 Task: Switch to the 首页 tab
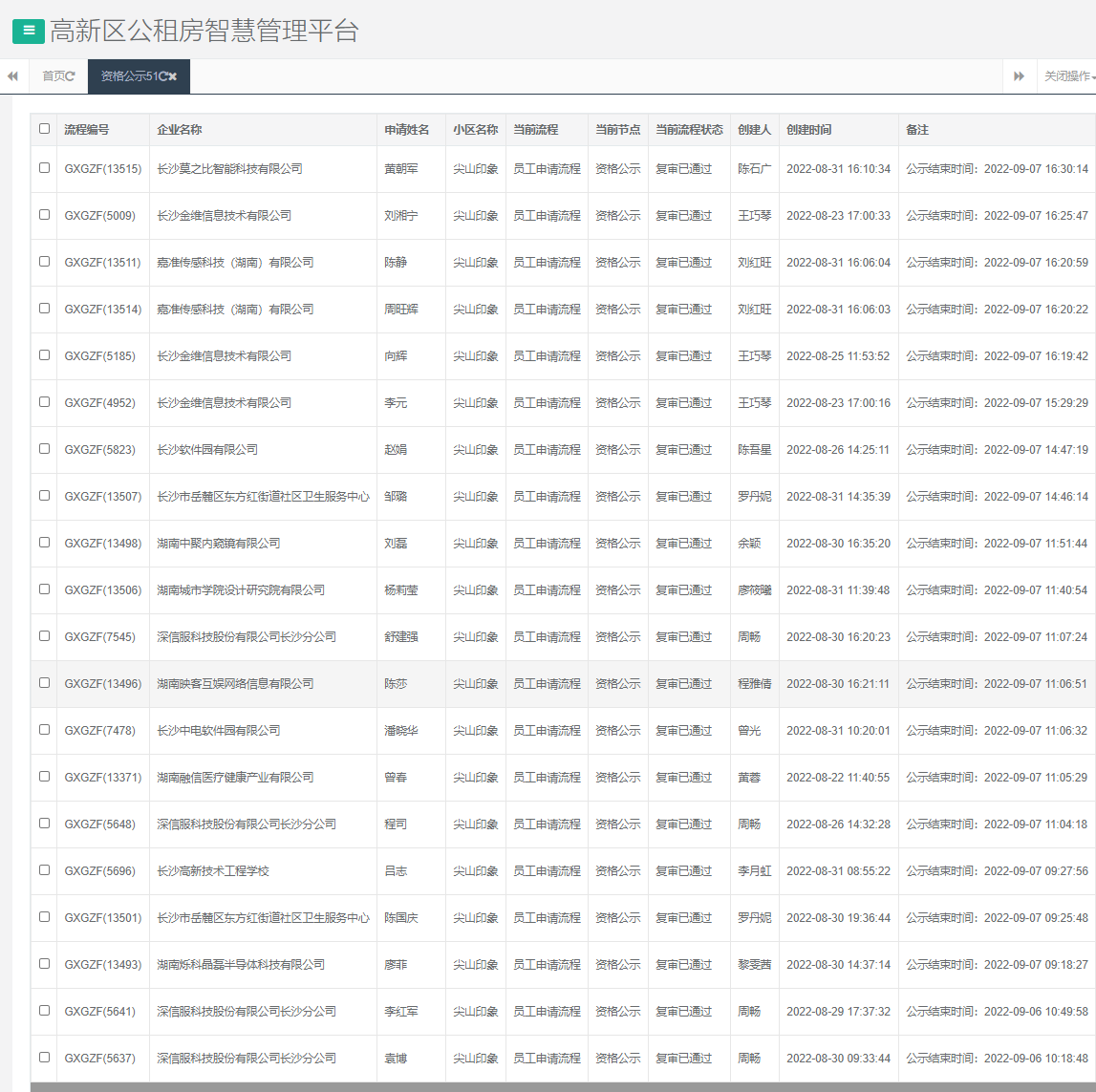(54, 76)
